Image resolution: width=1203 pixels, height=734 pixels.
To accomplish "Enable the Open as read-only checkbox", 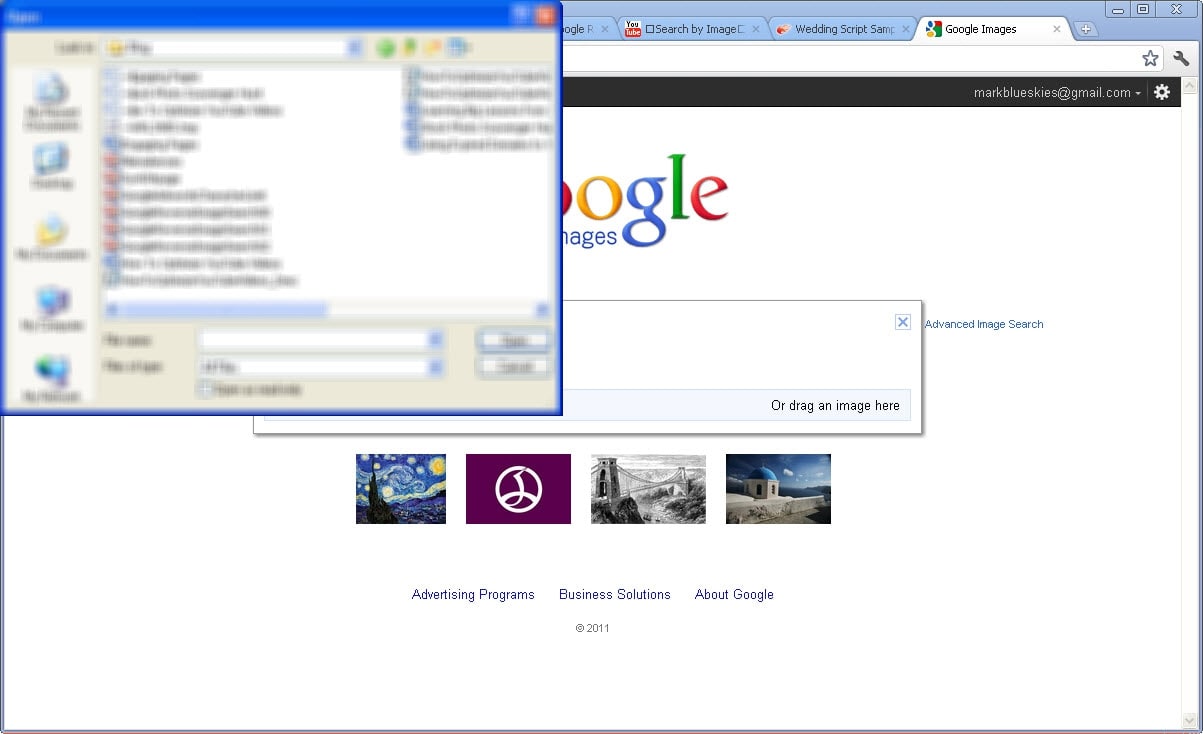I will click(205, 389).
